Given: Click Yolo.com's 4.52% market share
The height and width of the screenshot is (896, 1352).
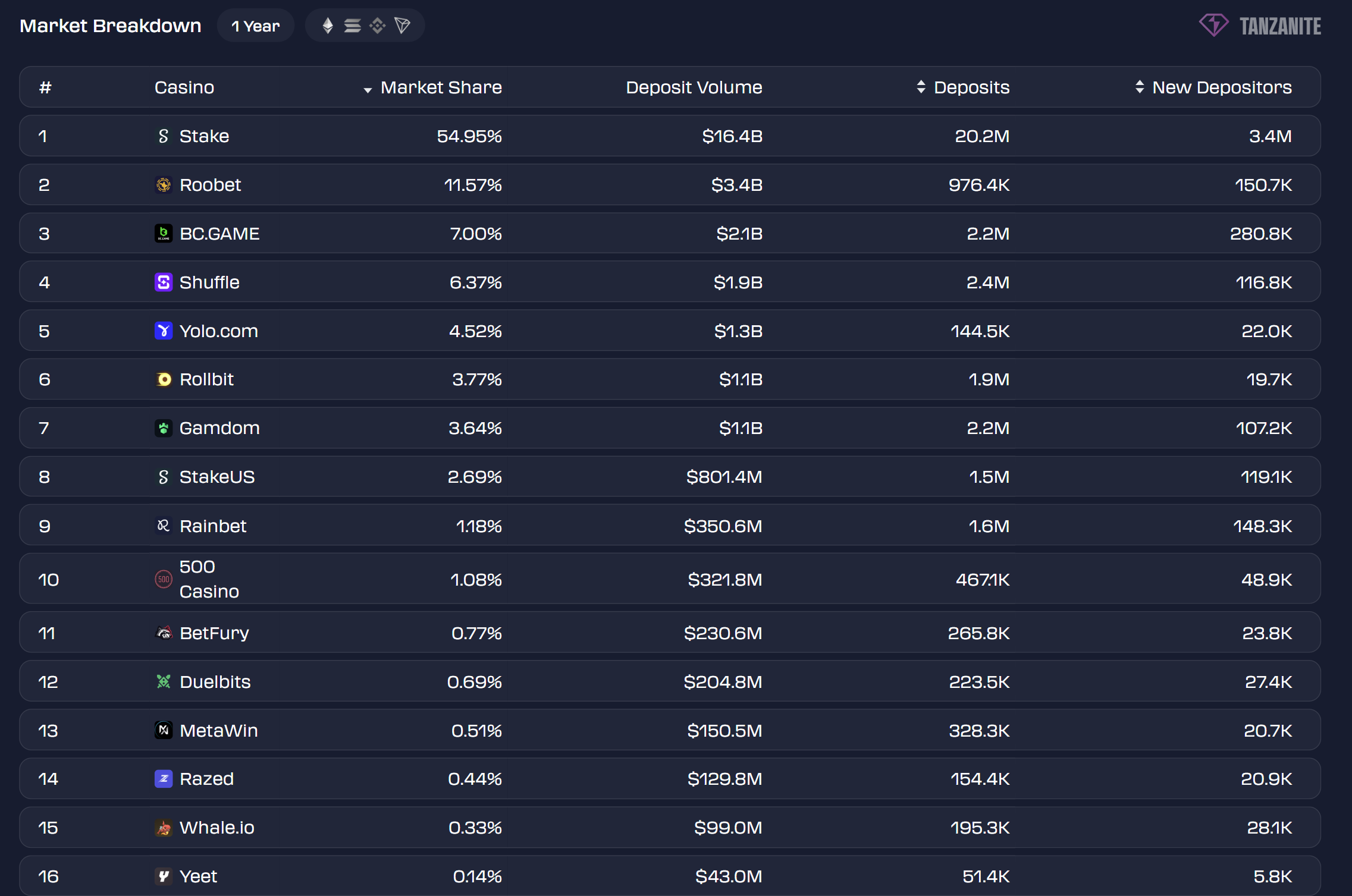Looking at the screenshot, I should click(x=475, y=331).
